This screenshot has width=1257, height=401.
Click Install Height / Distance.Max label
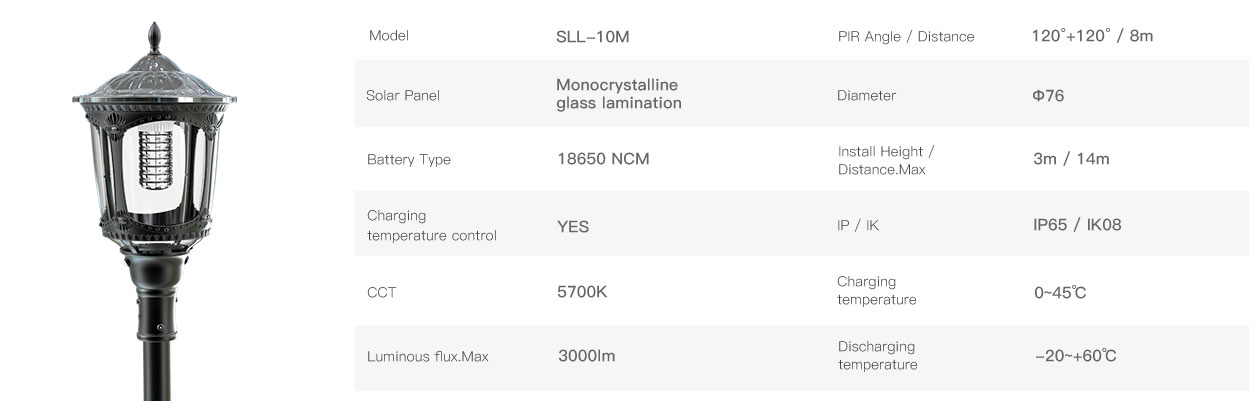pyautogui.click(x=885, y=160)
